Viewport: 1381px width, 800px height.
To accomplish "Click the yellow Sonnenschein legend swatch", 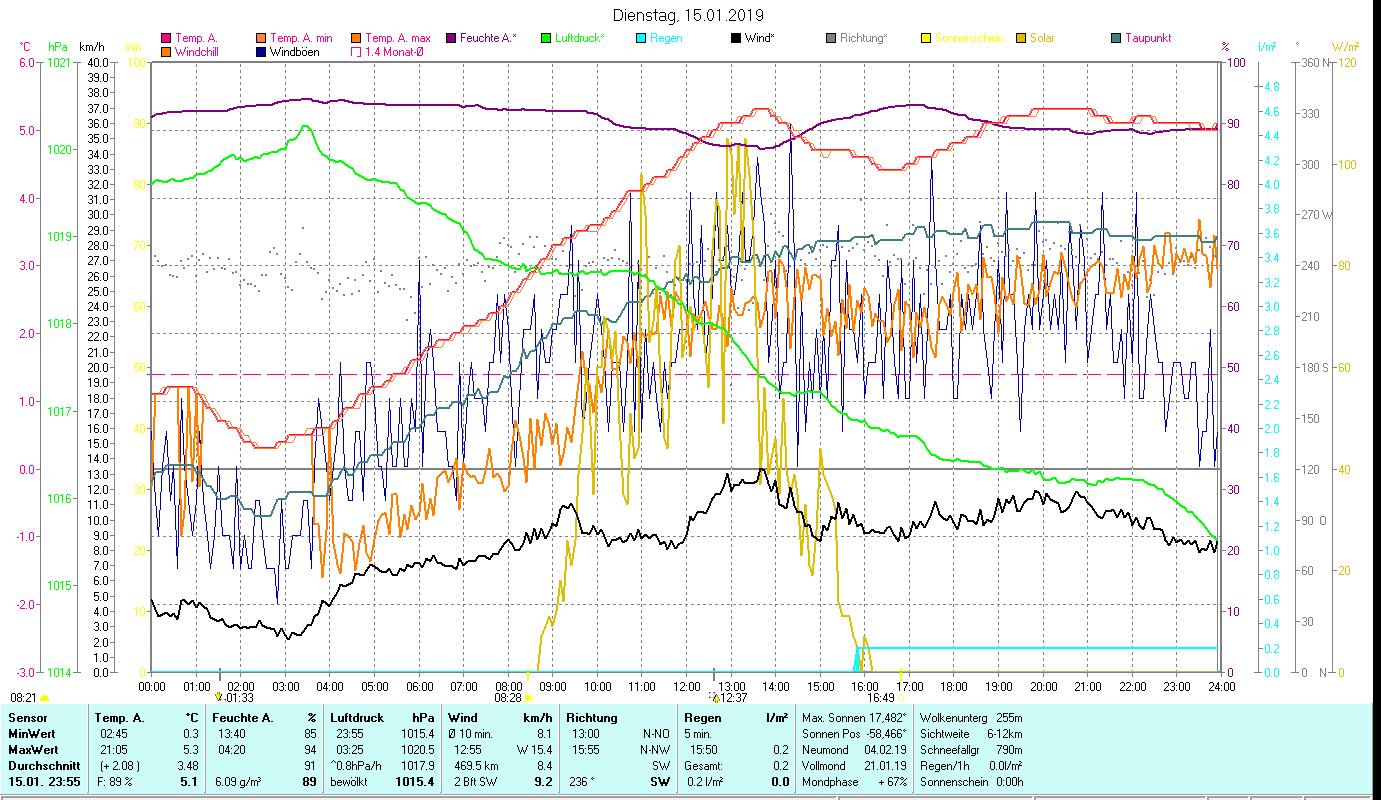I will pos(926,38).
